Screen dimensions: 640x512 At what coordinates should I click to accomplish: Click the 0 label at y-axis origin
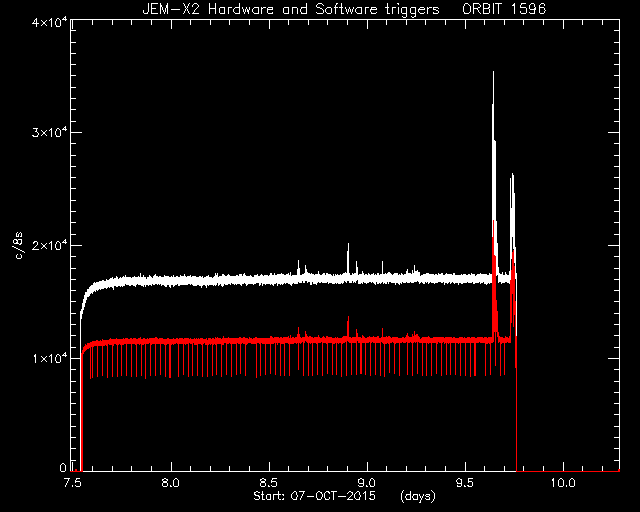[63, 468]
